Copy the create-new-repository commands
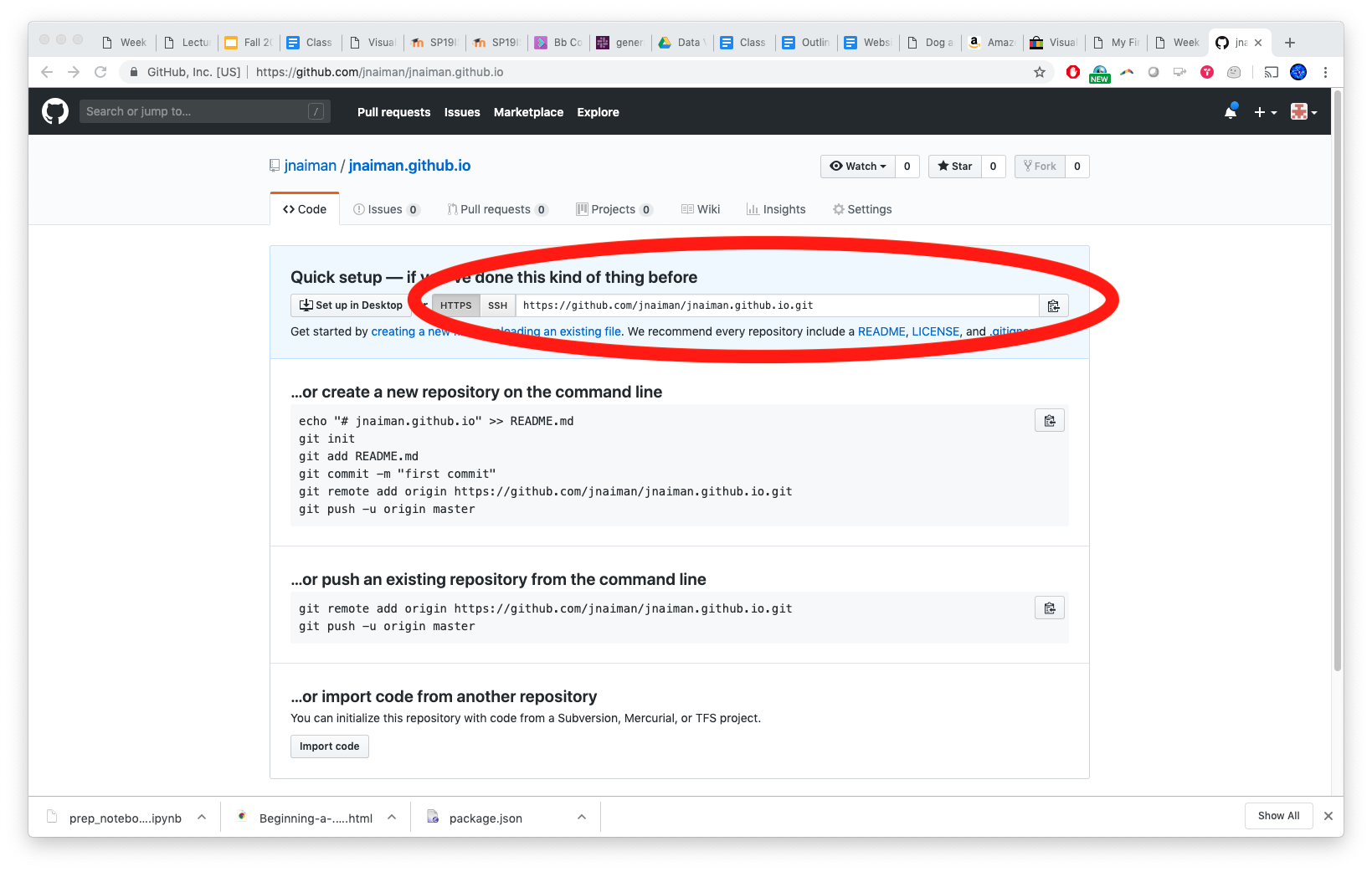The height and width of the screenshot is (872, 1372). tap(1049, 420)
